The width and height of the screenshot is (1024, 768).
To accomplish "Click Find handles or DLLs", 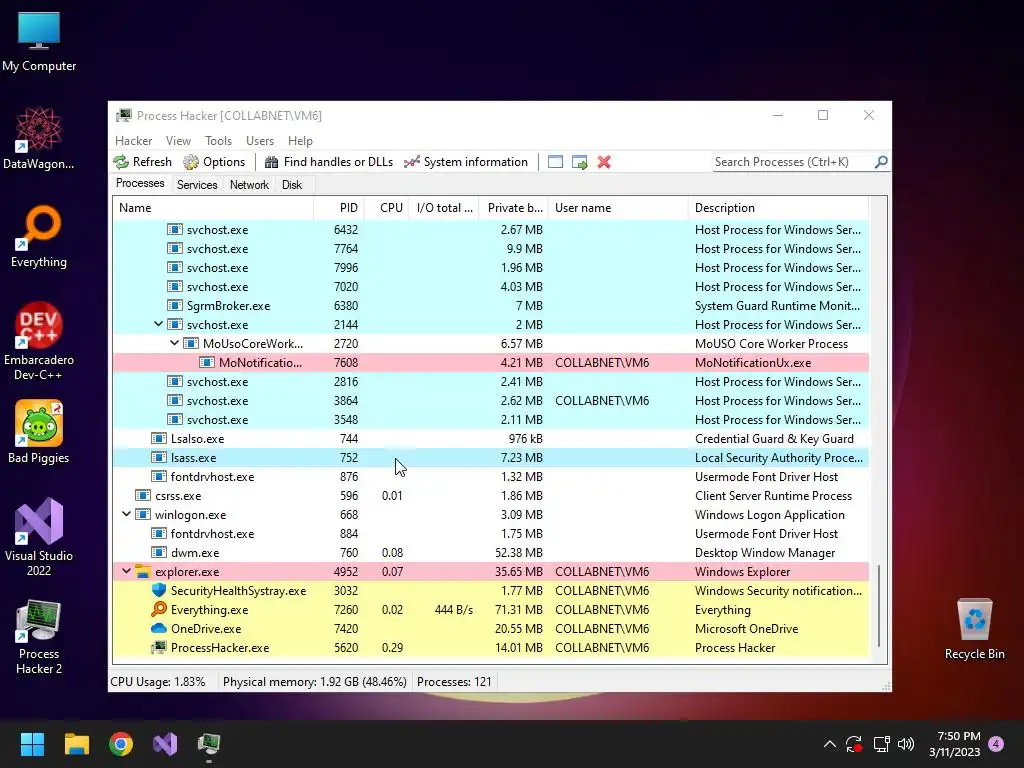I will click(328, 162).
